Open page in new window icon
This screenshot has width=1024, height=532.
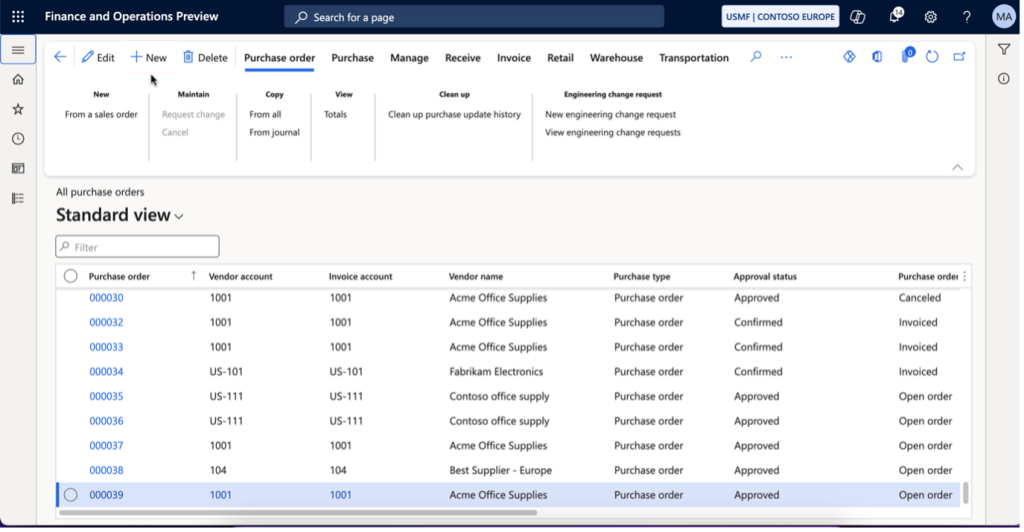point(959,57)
